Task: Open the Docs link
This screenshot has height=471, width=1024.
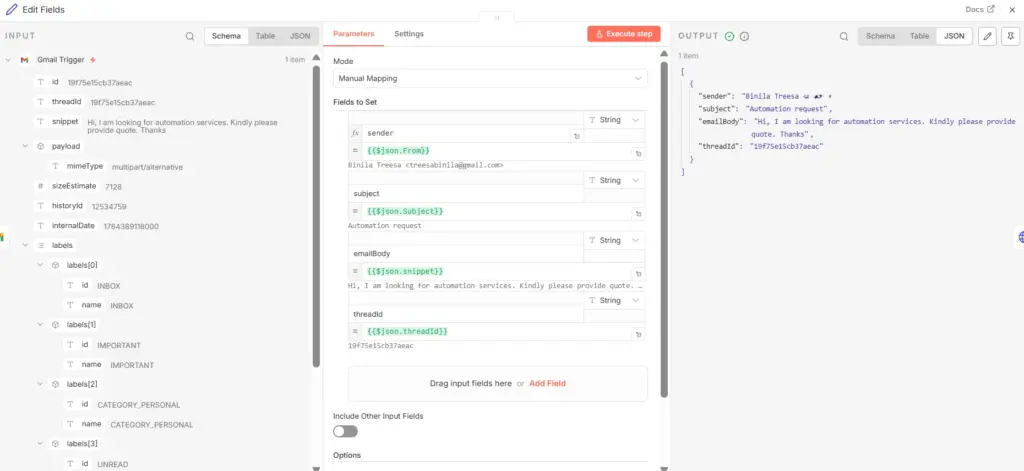Action: (980, 10)
